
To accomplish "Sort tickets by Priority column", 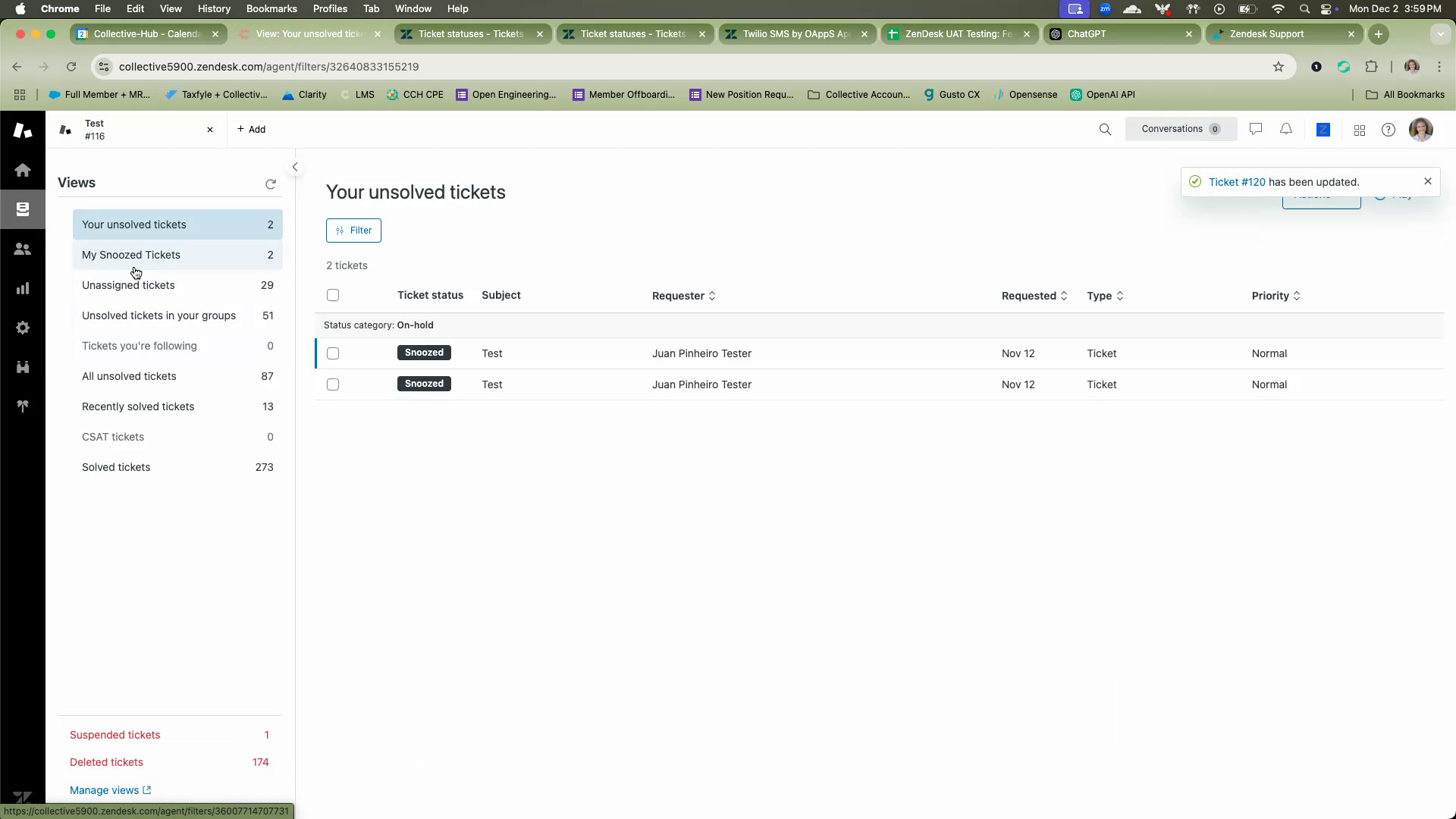I will coord(1276,296).
